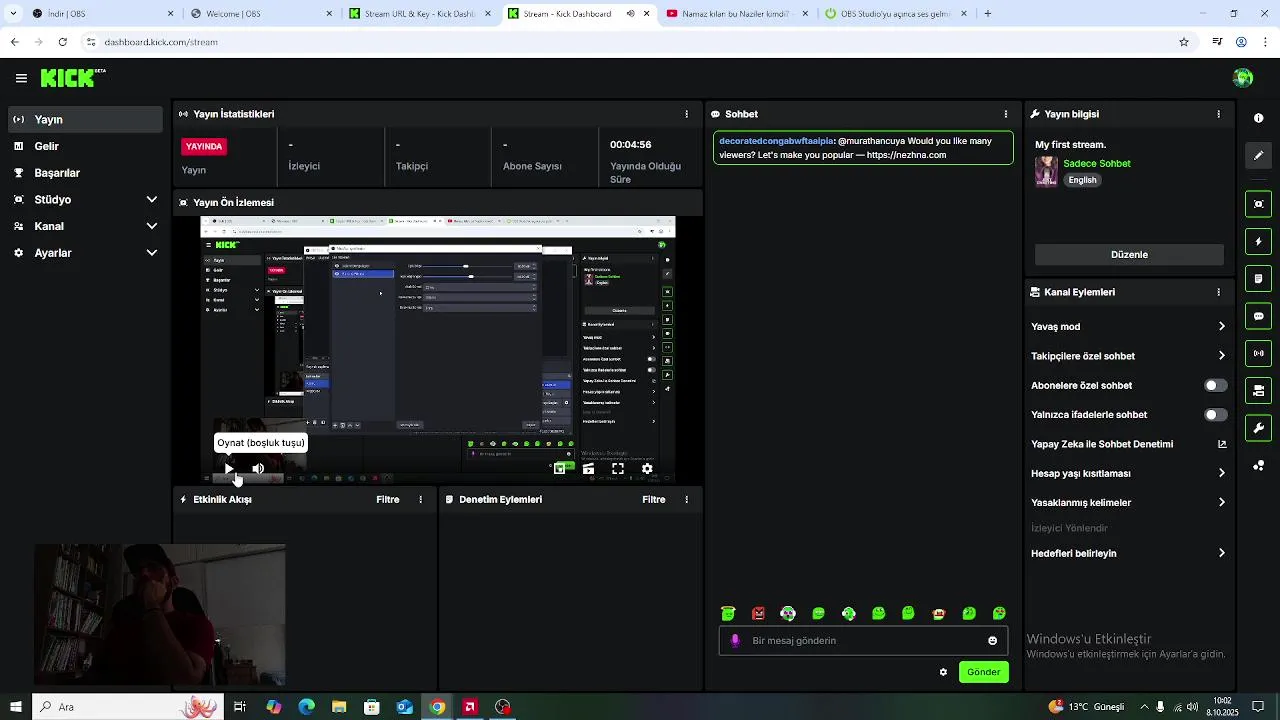The width and height of the screenshot is (1280, 720).
Task: Click the Düzenle button
Action: pyautogui.click(x=1129, y=254)
